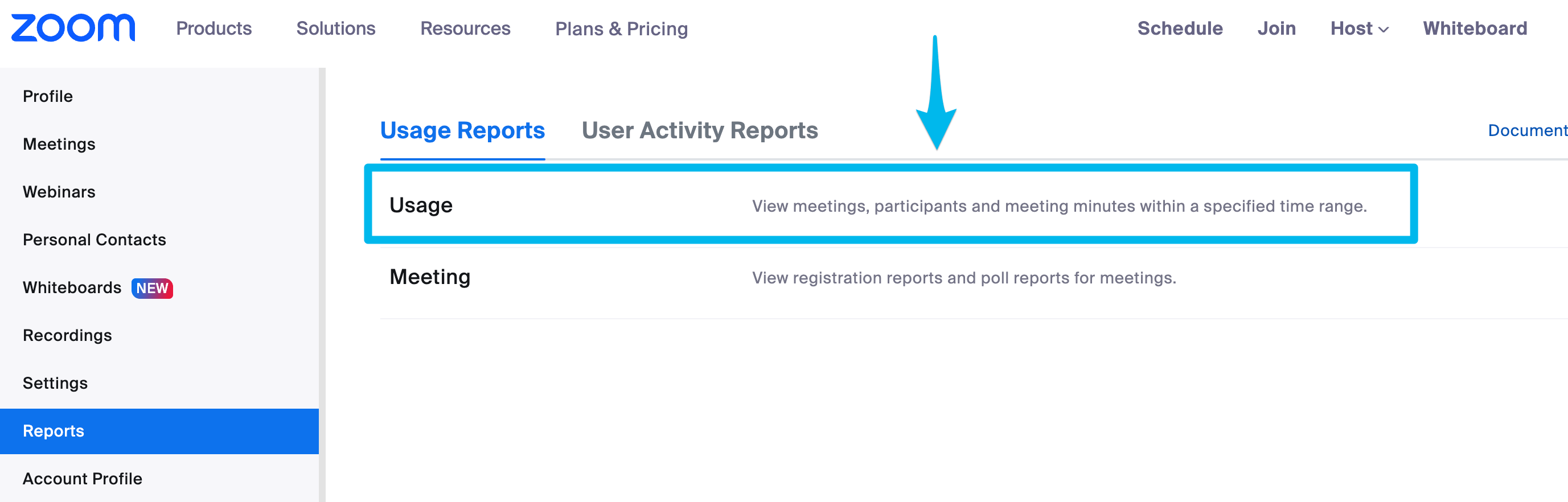Click the Document link
This screenshot has height=502, width=1568.
pos(1528,130)
